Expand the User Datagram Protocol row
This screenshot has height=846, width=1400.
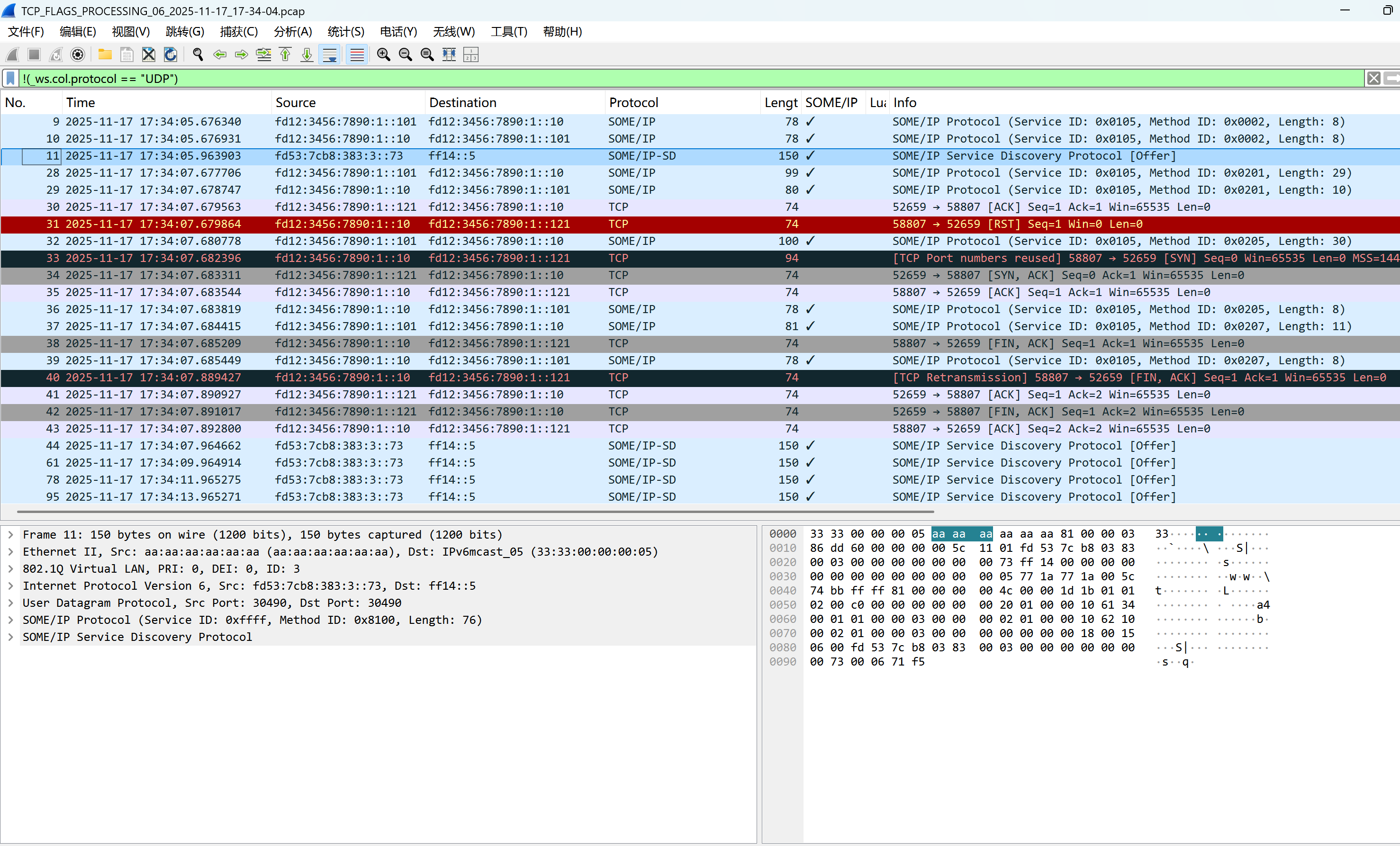point(11,603)
